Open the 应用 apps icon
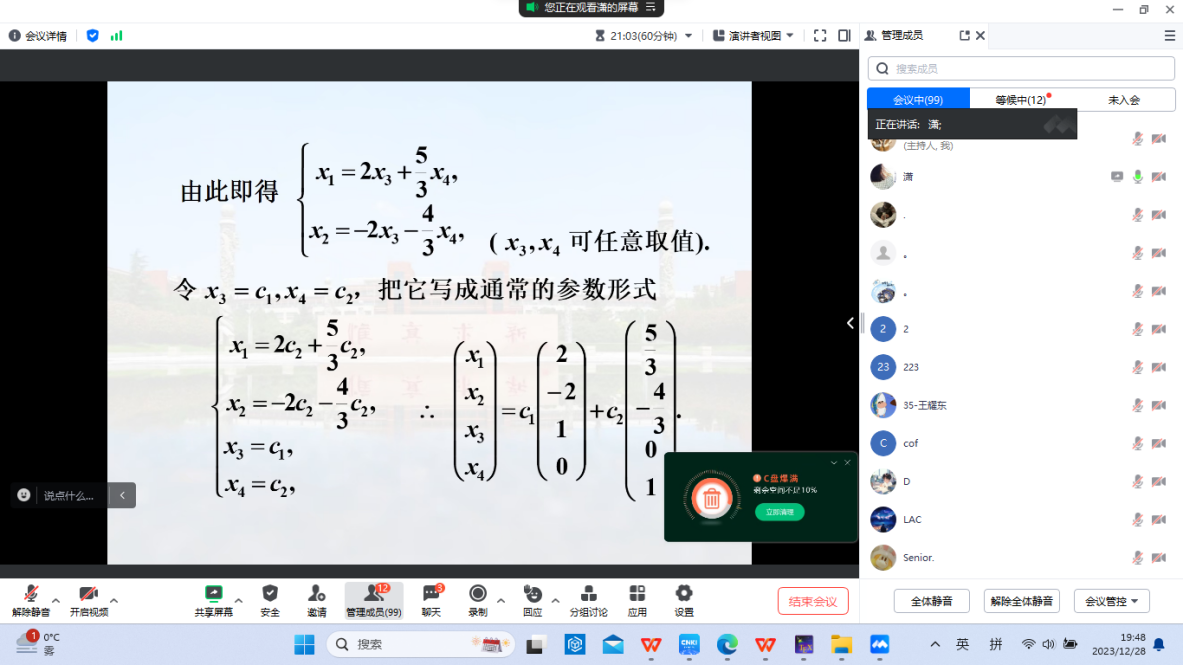The image size is (1183, 665). 637,594
